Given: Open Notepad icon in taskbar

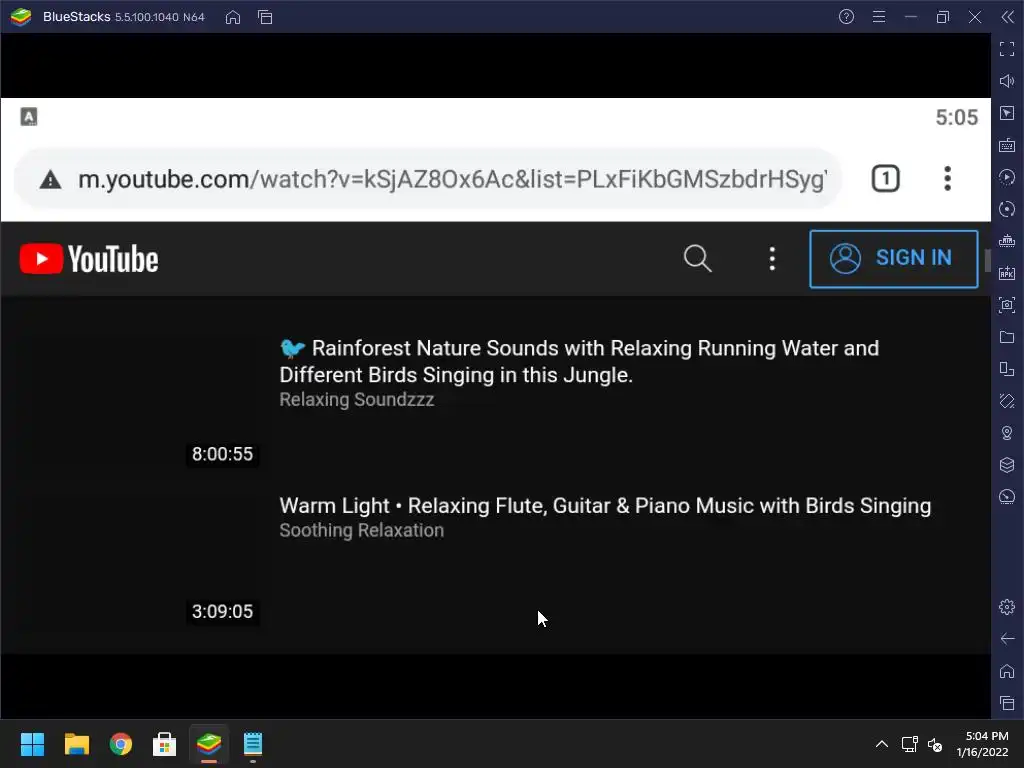Looking at the screenshot, I should point(253,744).
